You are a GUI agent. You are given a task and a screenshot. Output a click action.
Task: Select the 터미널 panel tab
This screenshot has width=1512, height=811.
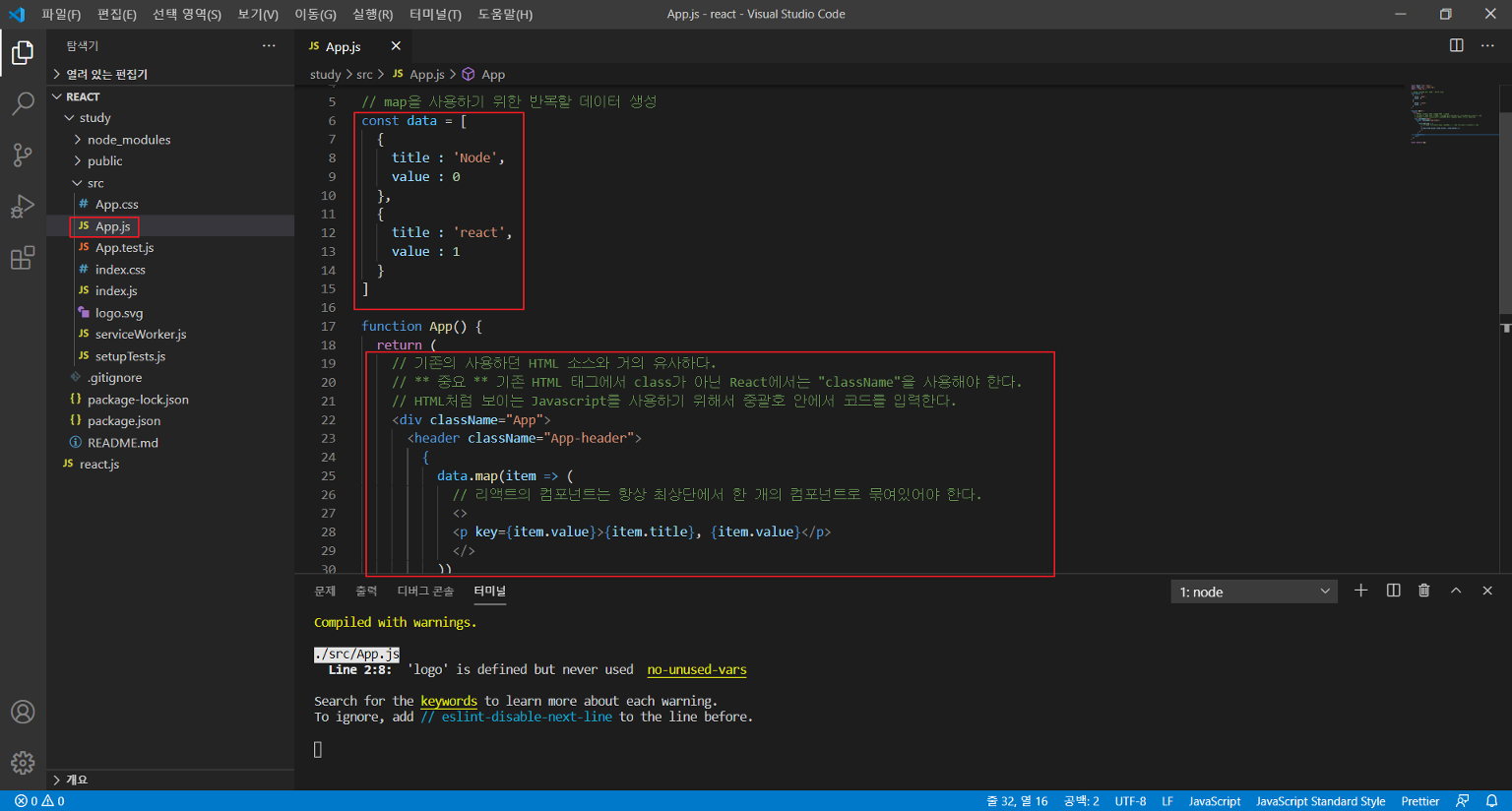[x=489, y=591]
